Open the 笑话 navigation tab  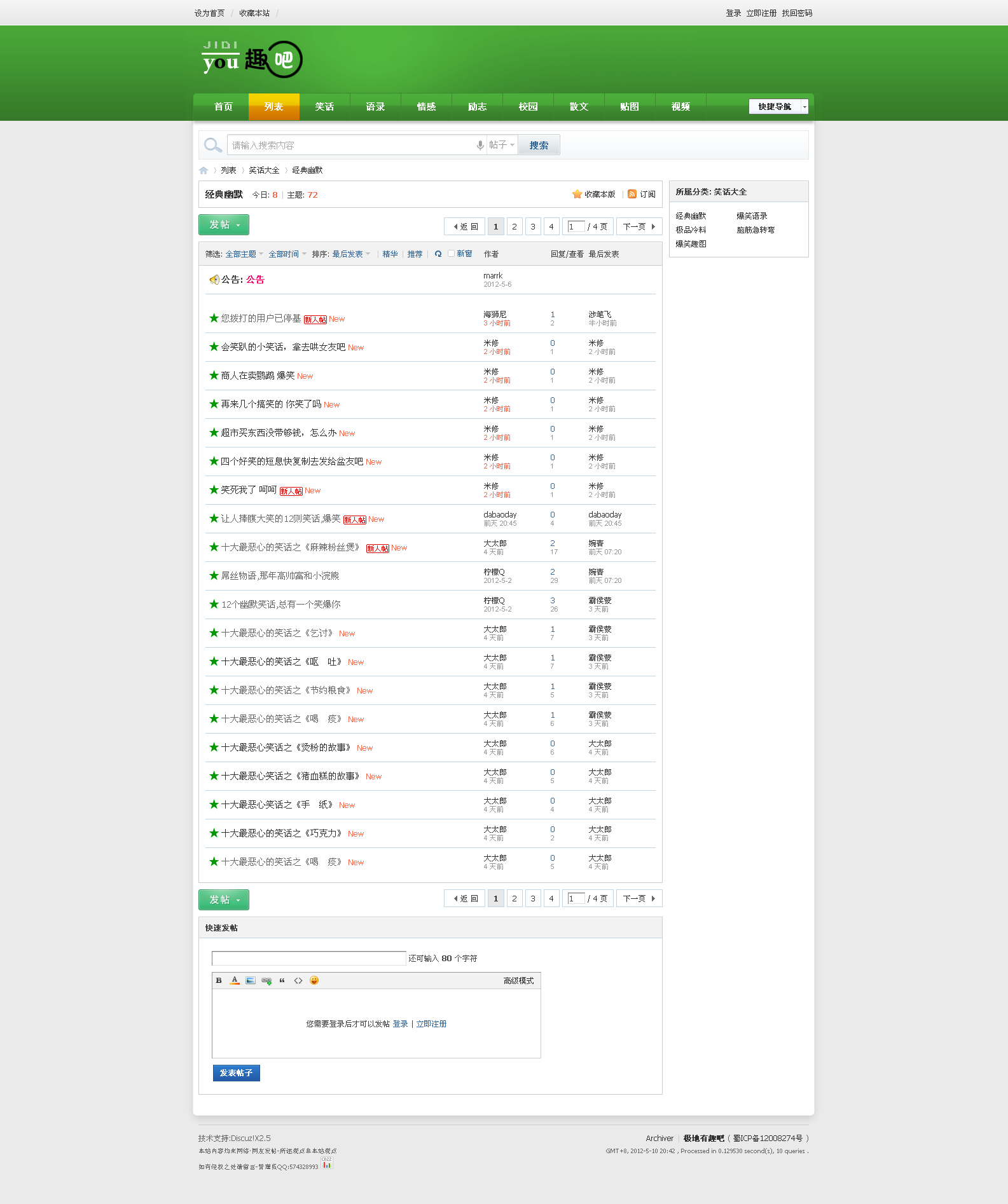click(324, 107)
